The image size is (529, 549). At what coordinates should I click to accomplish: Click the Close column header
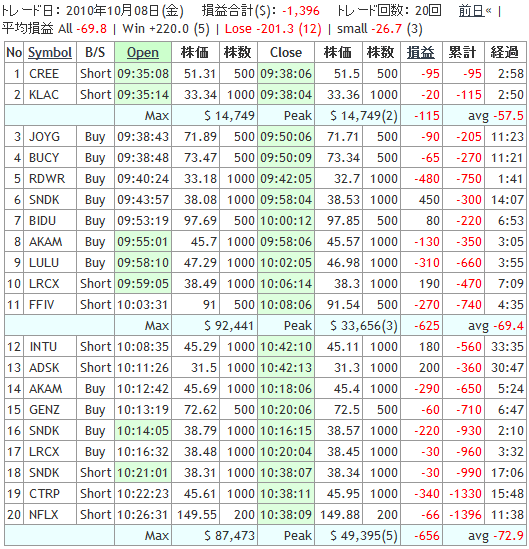(286, 53)
